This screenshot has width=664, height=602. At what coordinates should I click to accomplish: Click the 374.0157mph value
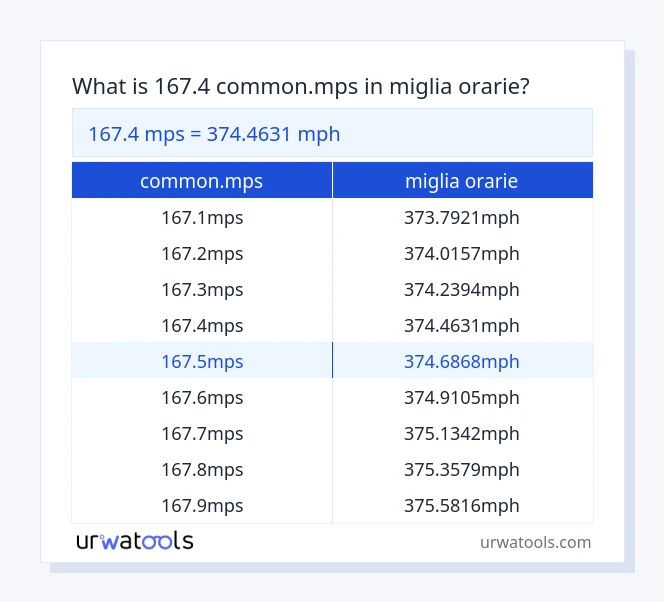462,254
